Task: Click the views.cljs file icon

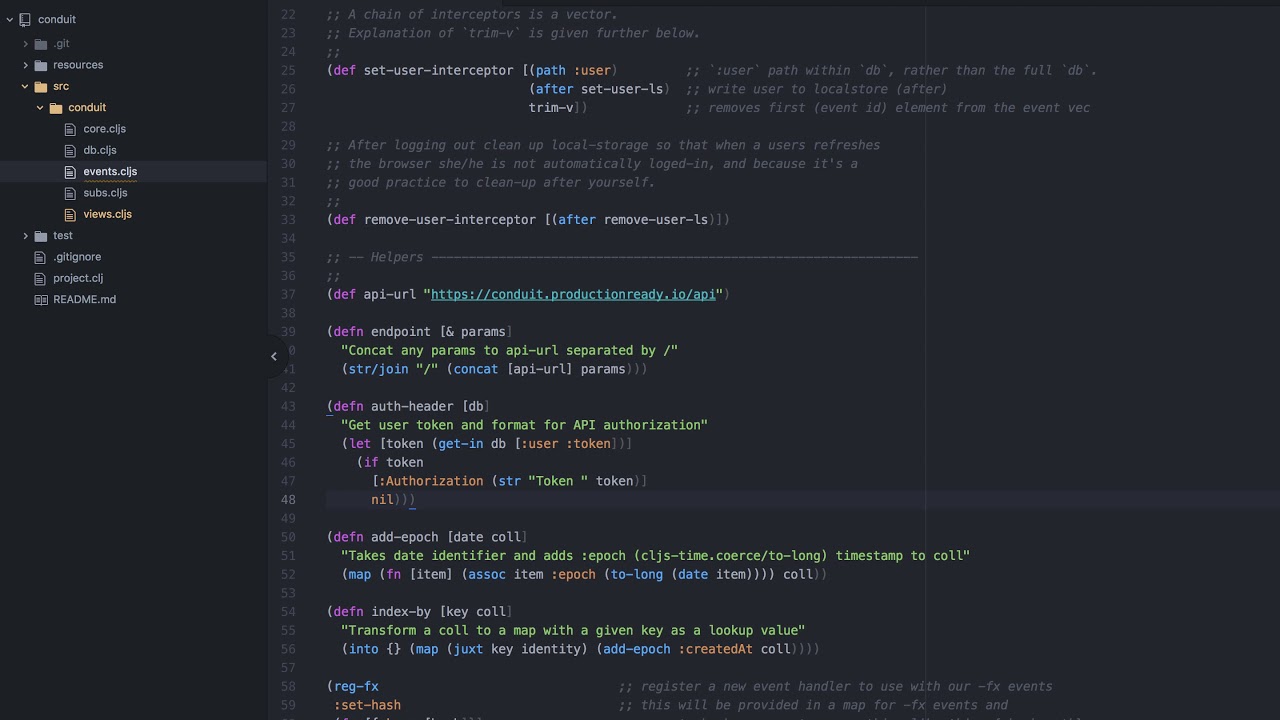Action: coord(70,214)
